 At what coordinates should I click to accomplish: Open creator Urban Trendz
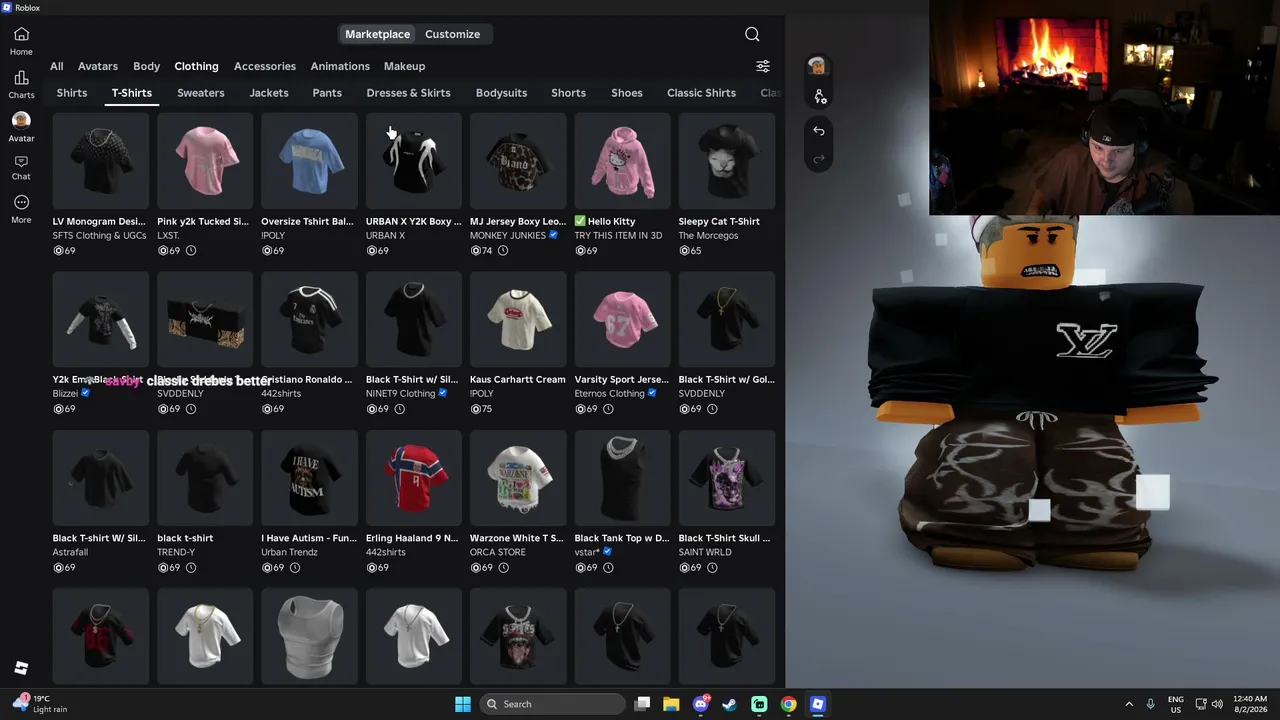(x=289, y=552)
